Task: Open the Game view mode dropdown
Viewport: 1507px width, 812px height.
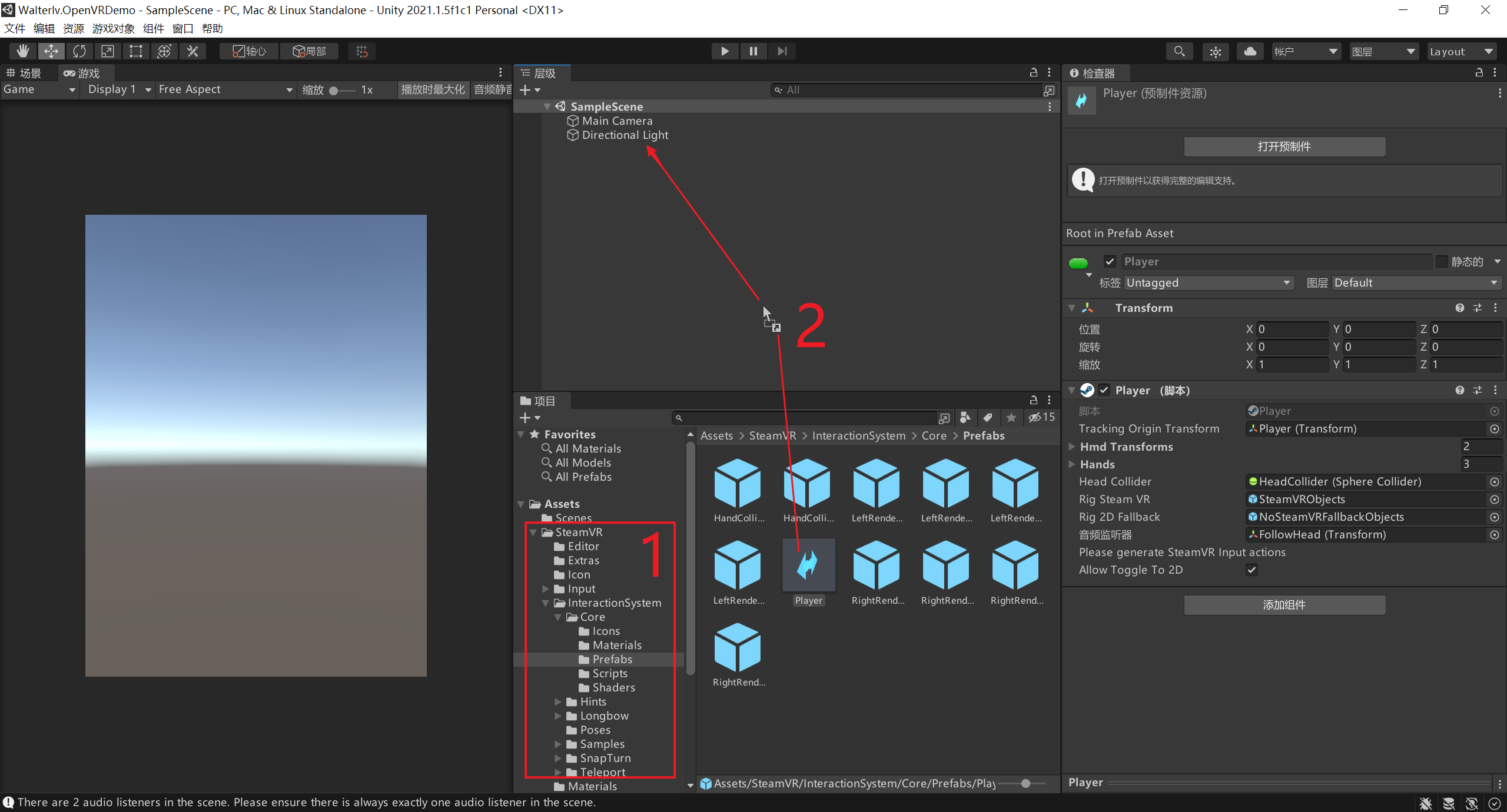Action: [39, 89]
